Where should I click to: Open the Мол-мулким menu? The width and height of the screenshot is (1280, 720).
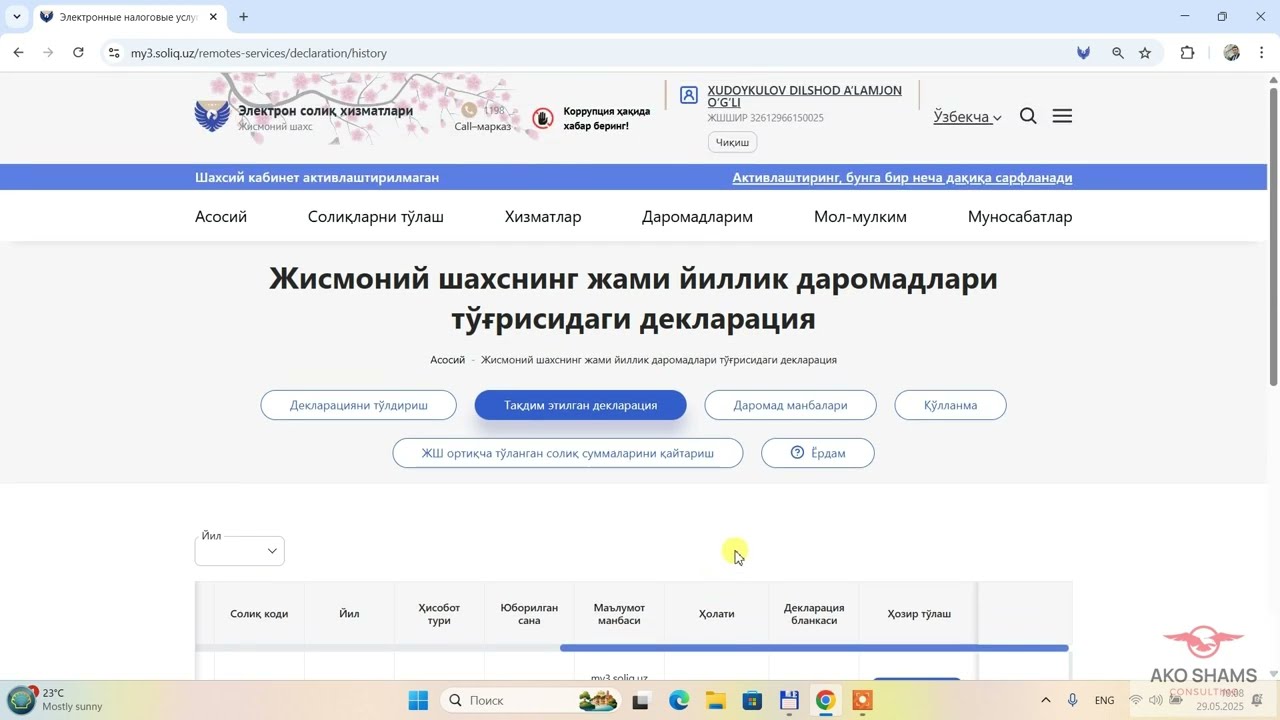point(860,217)
